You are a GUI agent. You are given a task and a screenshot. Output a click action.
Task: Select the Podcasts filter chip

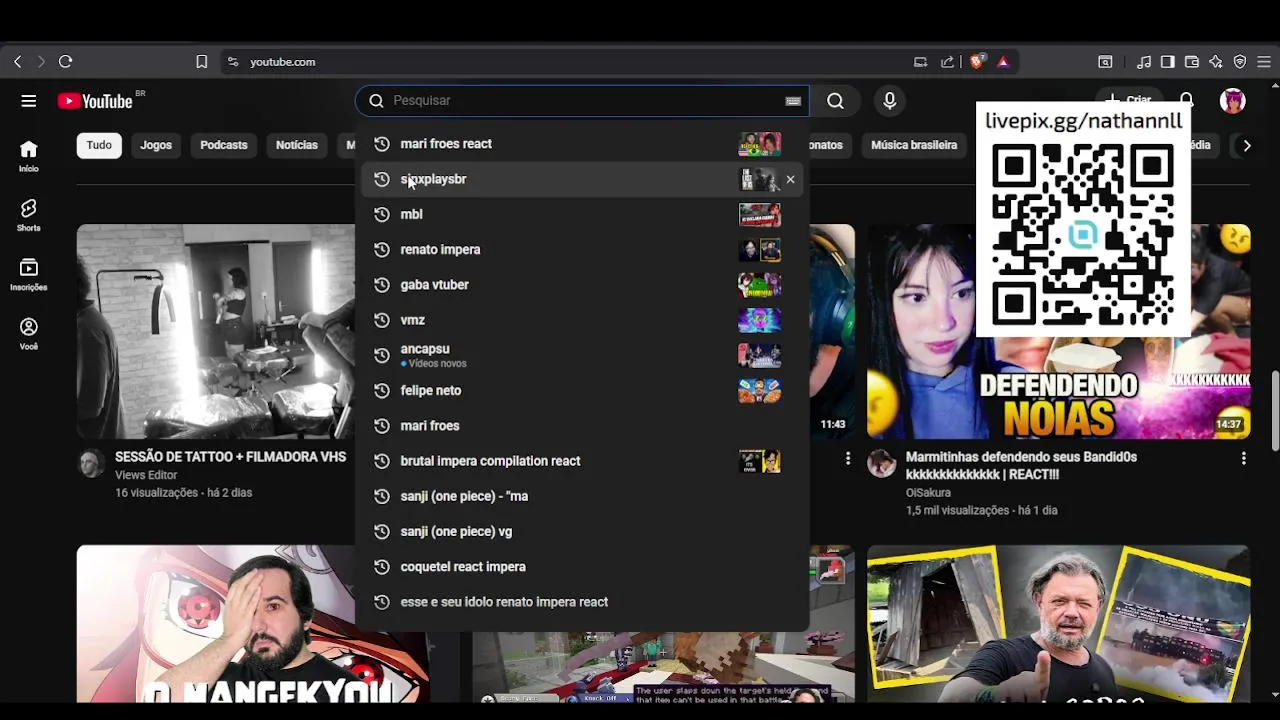pyautogui.click(x=224, y=145)
